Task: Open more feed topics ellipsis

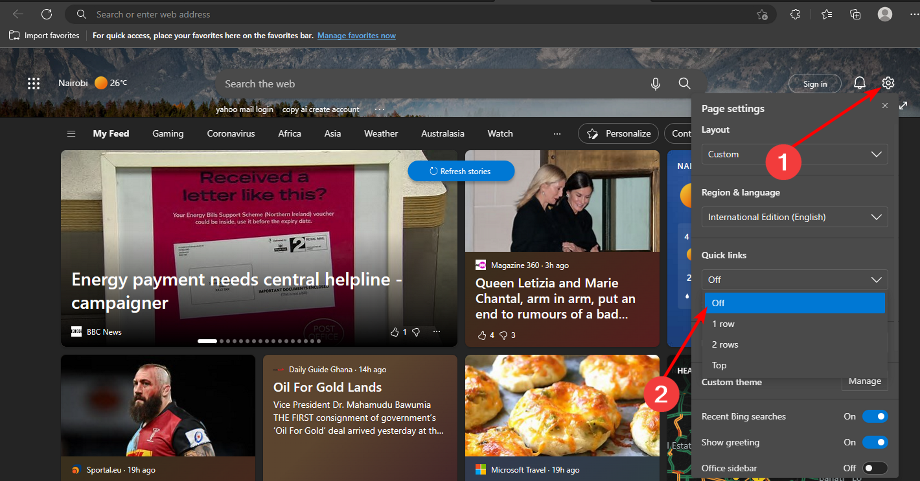Action: click(x=557, y=134)
